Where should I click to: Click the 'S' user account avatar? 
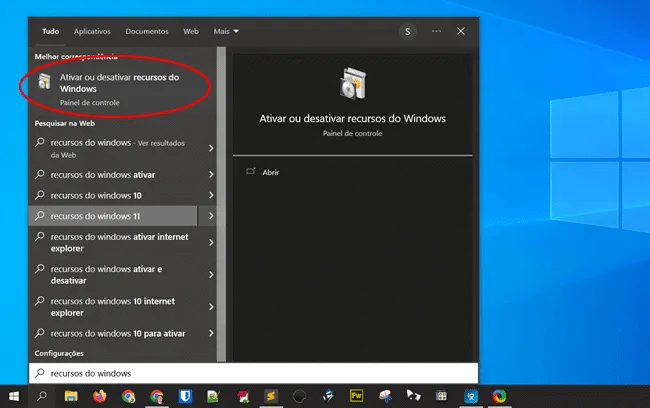407,32
